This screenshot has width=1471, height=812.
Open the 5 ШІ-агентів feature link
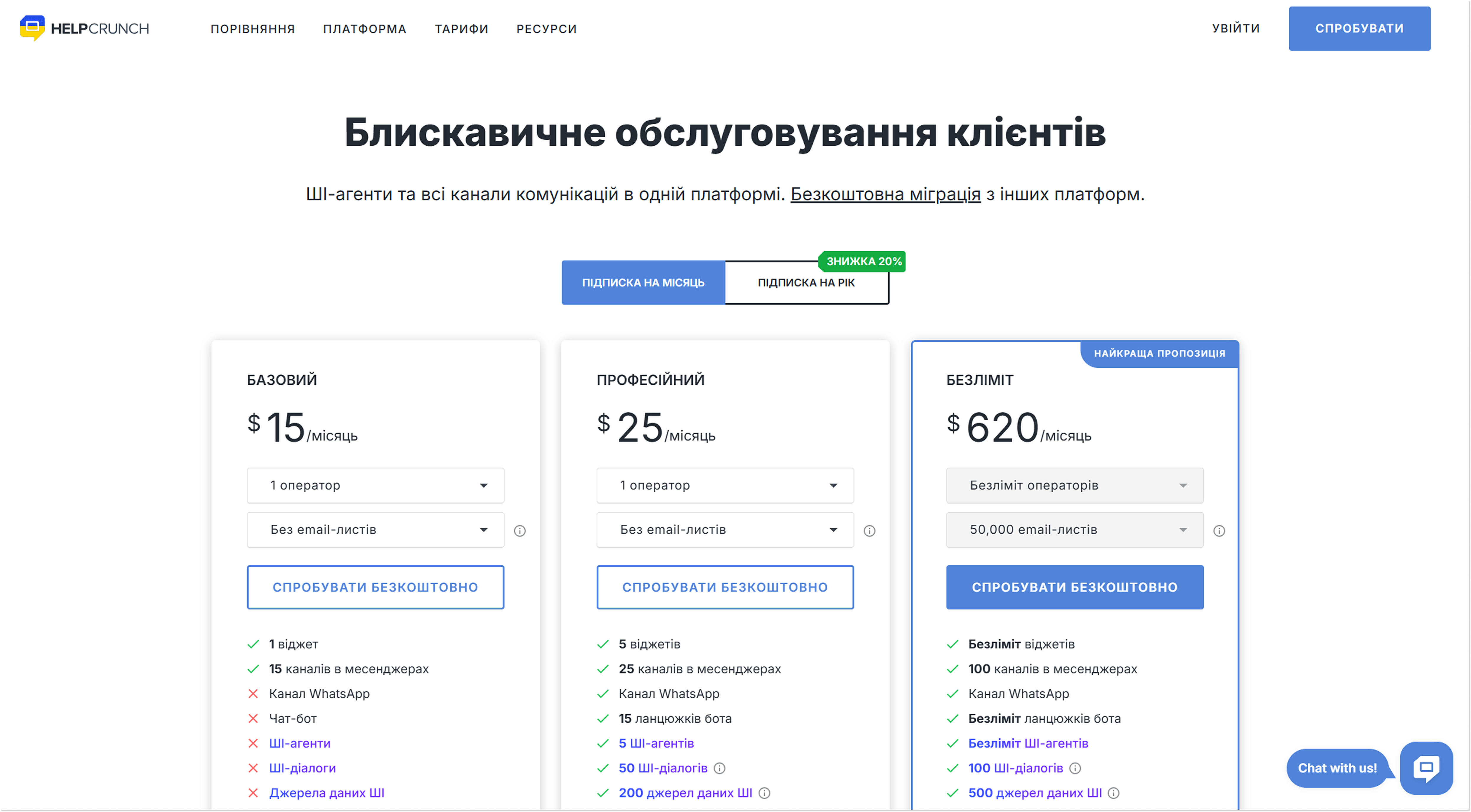coord(655,743)
